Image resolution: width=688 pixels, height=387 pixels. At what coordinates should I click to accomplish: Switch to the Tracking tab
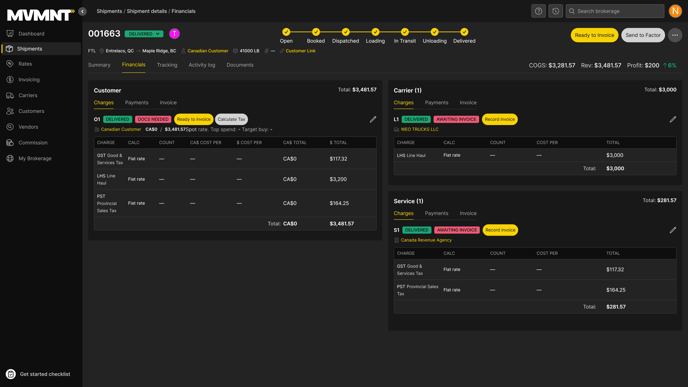[167, 65]
